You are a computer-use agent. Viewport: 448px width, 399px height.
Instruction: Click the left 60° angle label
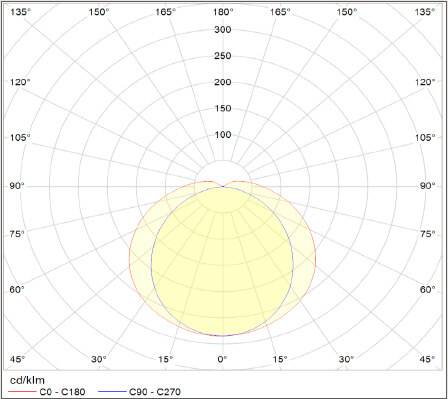pyautogui.click(x=17, y=289)
